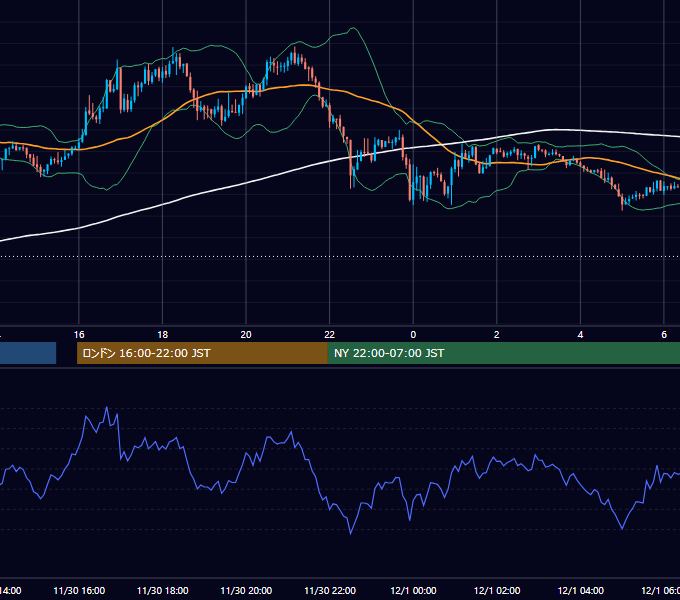Click the blue session bar left of ロンドン
This screenshot has height=600, width=680.
[x=28, y=353]
